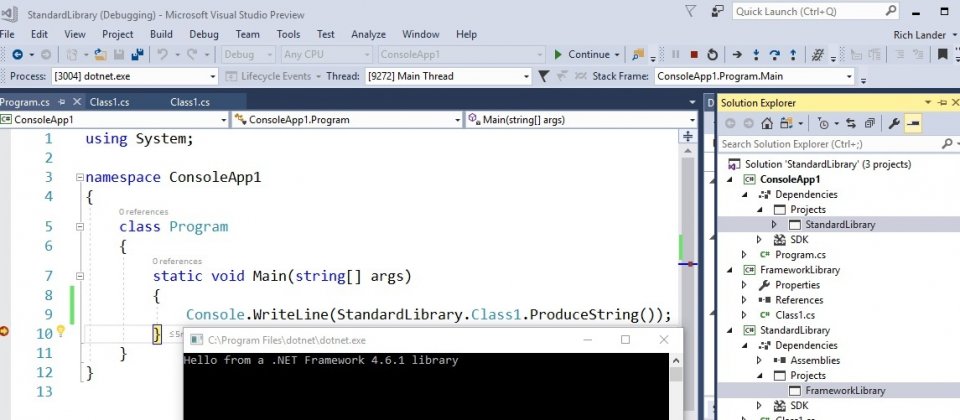Click the Undo icon
The image size is (960, 420).
162,54
